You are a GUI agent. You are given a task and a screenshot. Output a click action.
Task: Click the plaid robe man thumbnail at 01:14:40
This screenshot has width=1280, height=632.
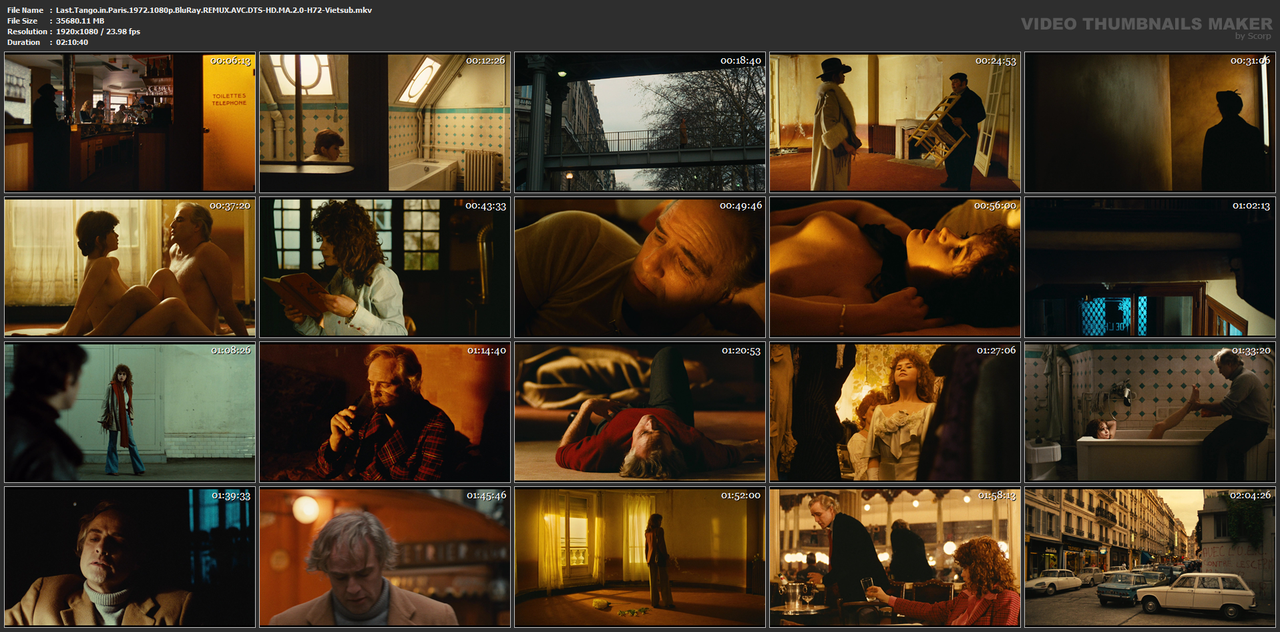tap(385, 412)
